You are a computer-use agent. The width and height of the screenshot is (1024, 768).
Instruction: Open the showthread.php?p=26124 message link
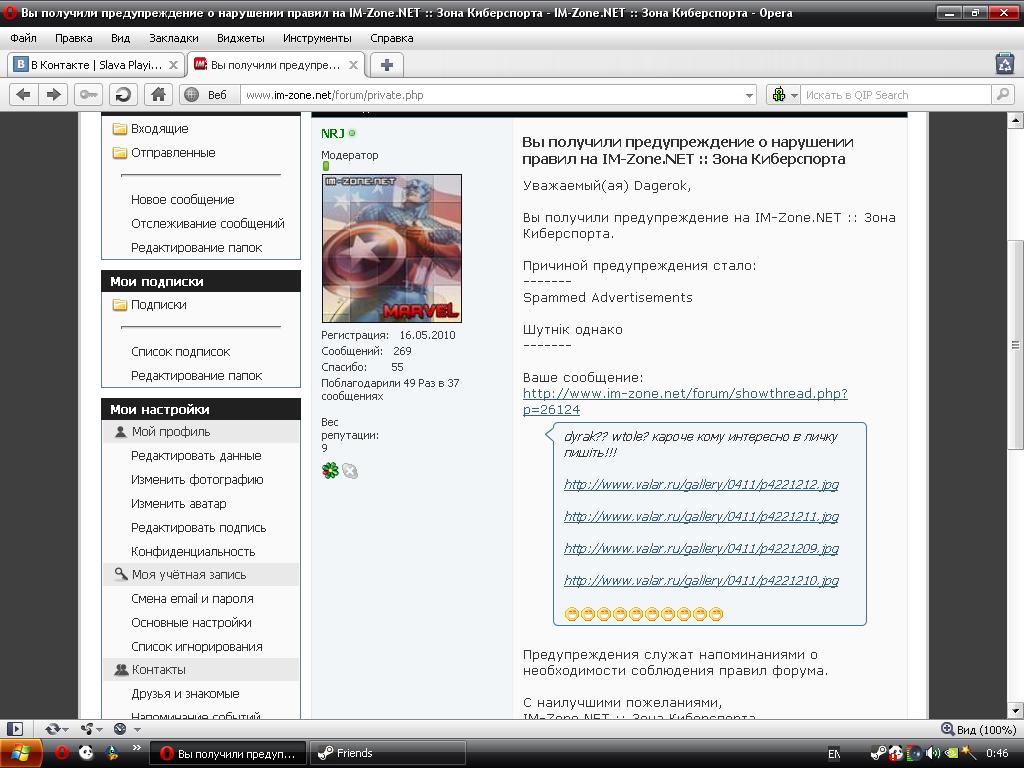685,402
